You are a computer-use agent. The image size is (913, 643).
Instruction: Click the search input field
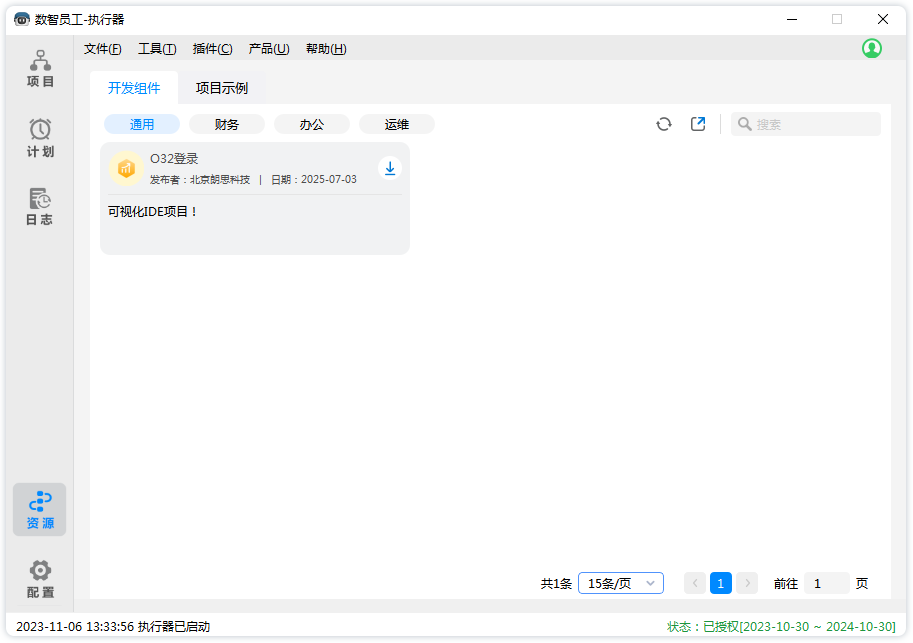810,124
